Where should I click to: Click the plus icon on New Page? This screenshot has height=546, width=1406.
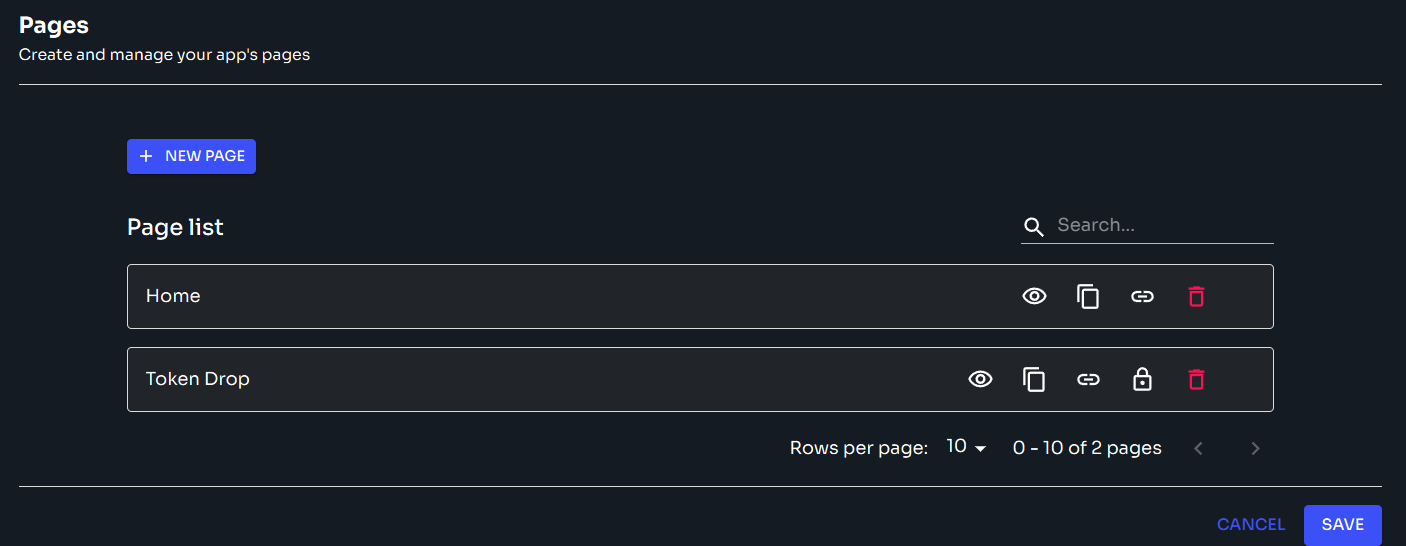tap(146, 156)
